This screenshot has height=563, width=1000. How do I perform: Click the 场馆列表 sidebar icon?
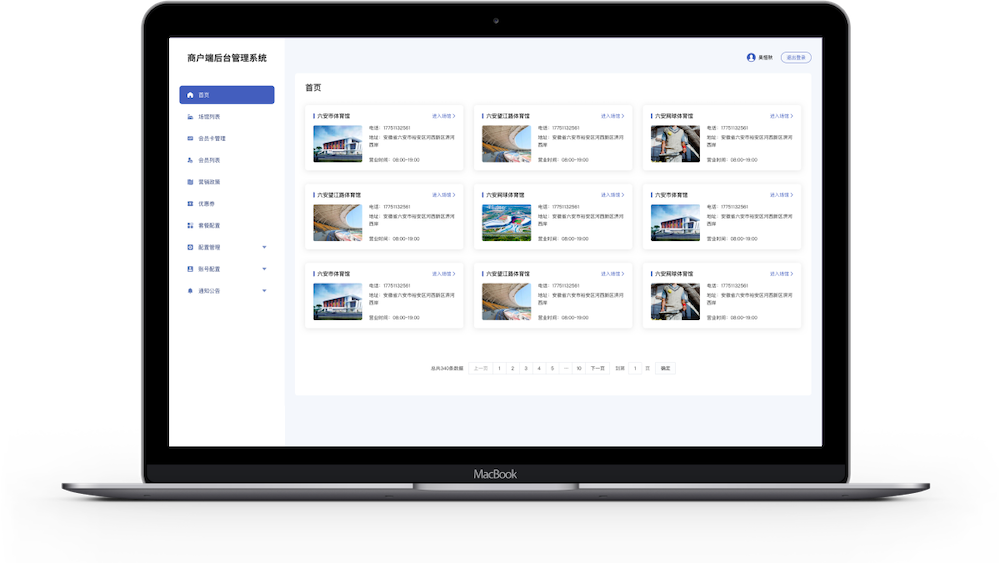coord(189,117)
